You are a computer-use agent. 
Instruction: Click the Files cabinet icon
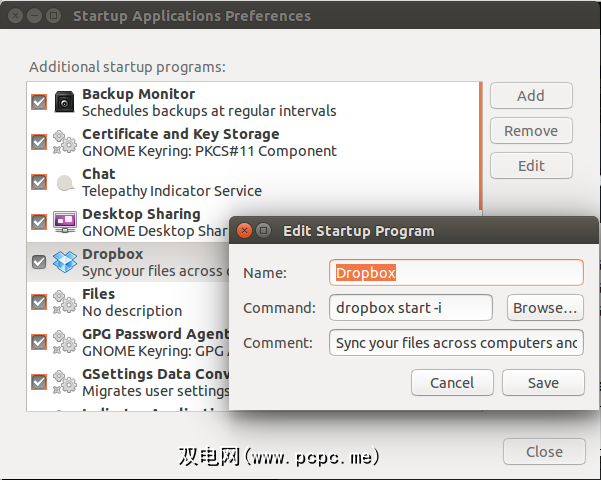[65, 302]
